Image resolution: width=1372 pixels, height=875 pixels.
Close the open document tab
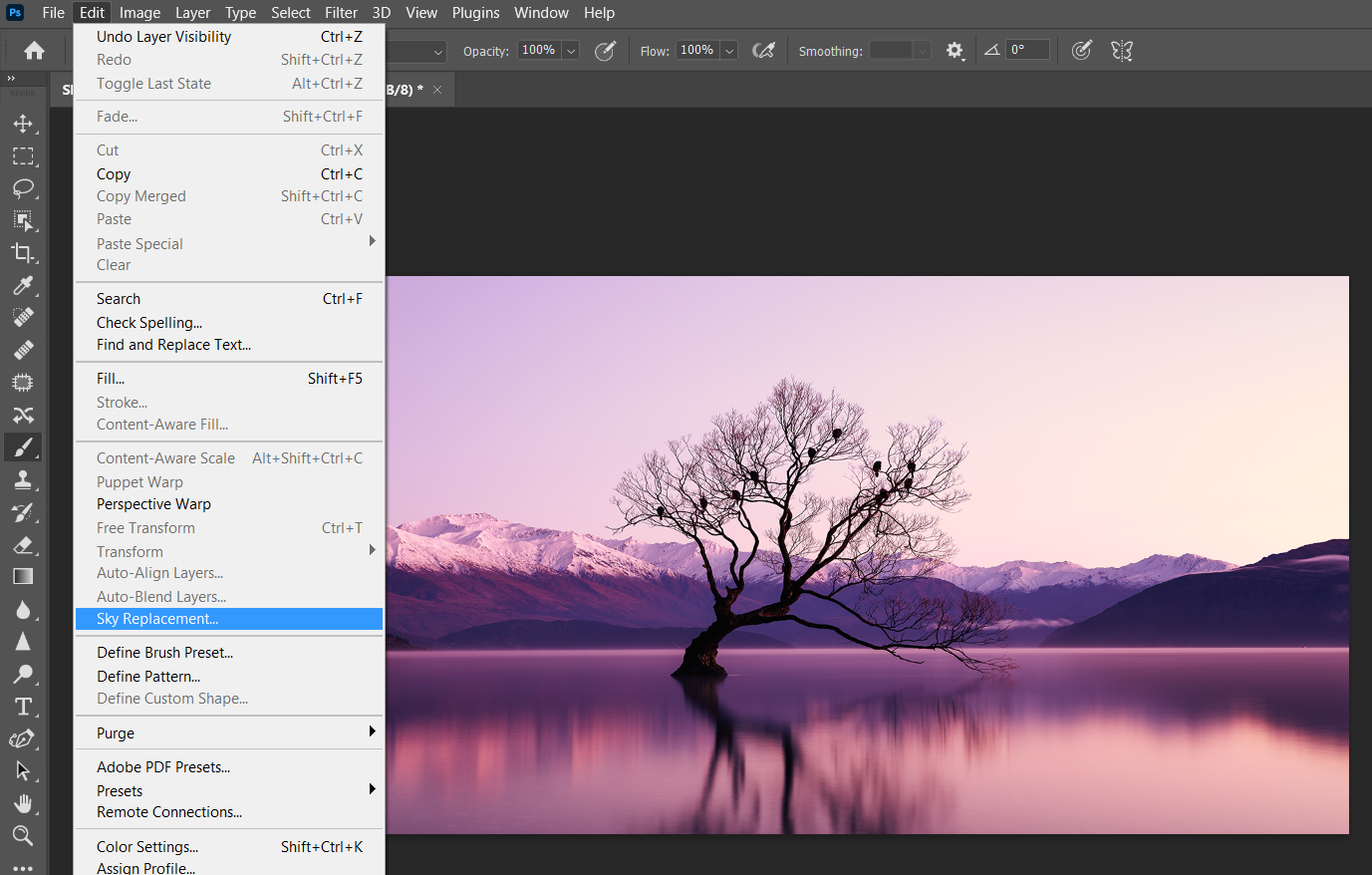437,90
